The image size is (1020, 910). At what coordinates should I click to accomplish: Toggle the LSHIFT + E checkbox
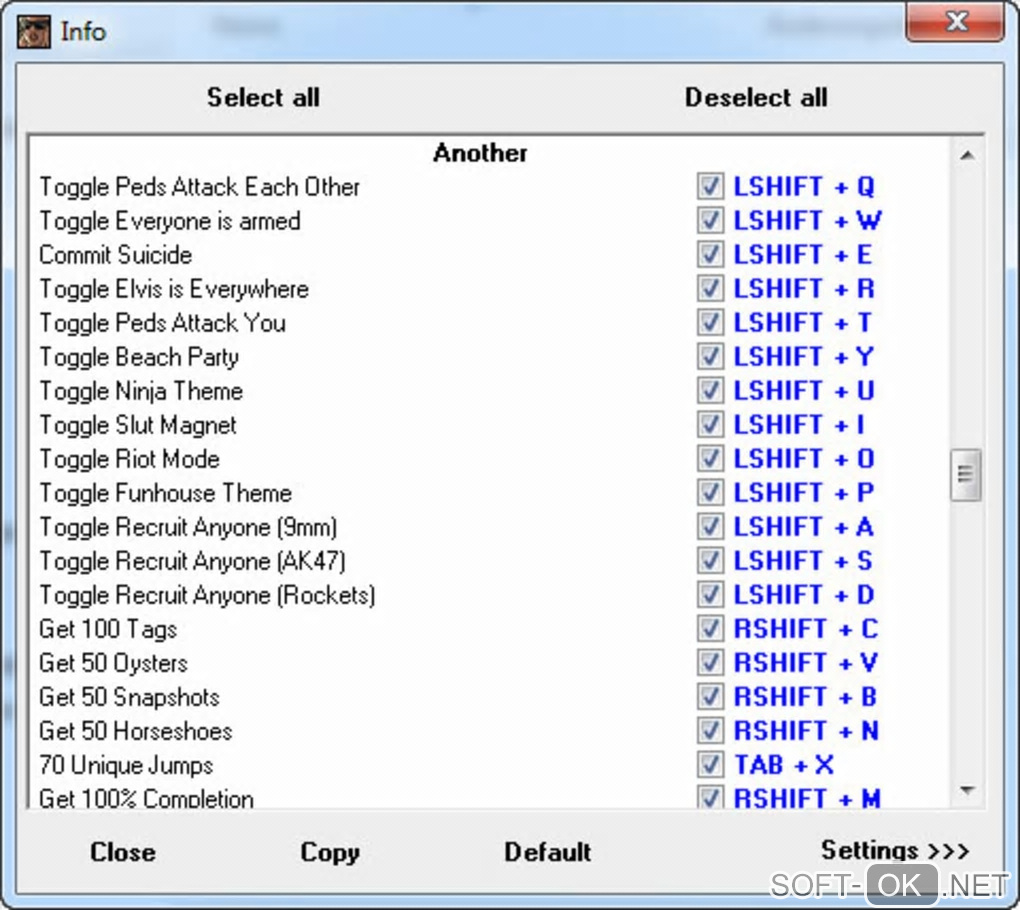(x=710, y=254)
